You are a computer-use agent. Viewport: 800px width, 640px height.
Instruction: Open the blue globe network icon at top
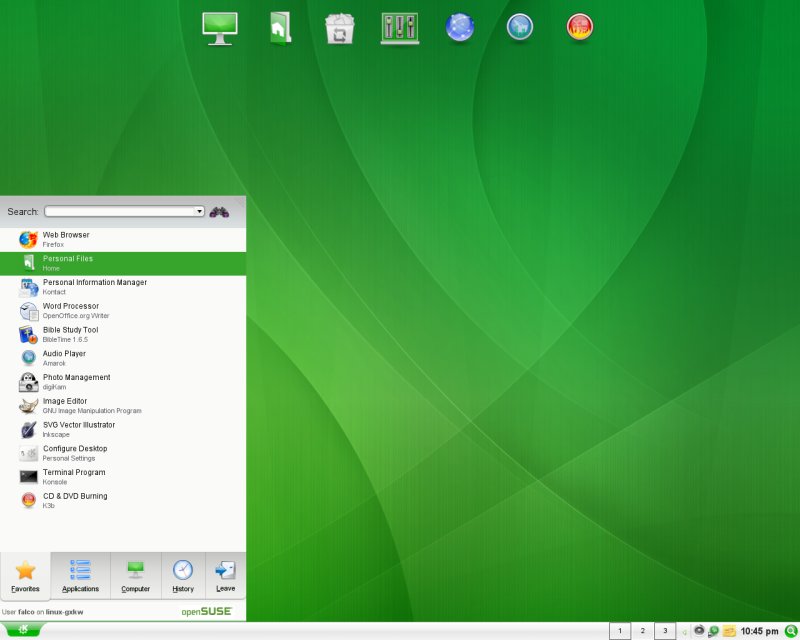(460, 27)
